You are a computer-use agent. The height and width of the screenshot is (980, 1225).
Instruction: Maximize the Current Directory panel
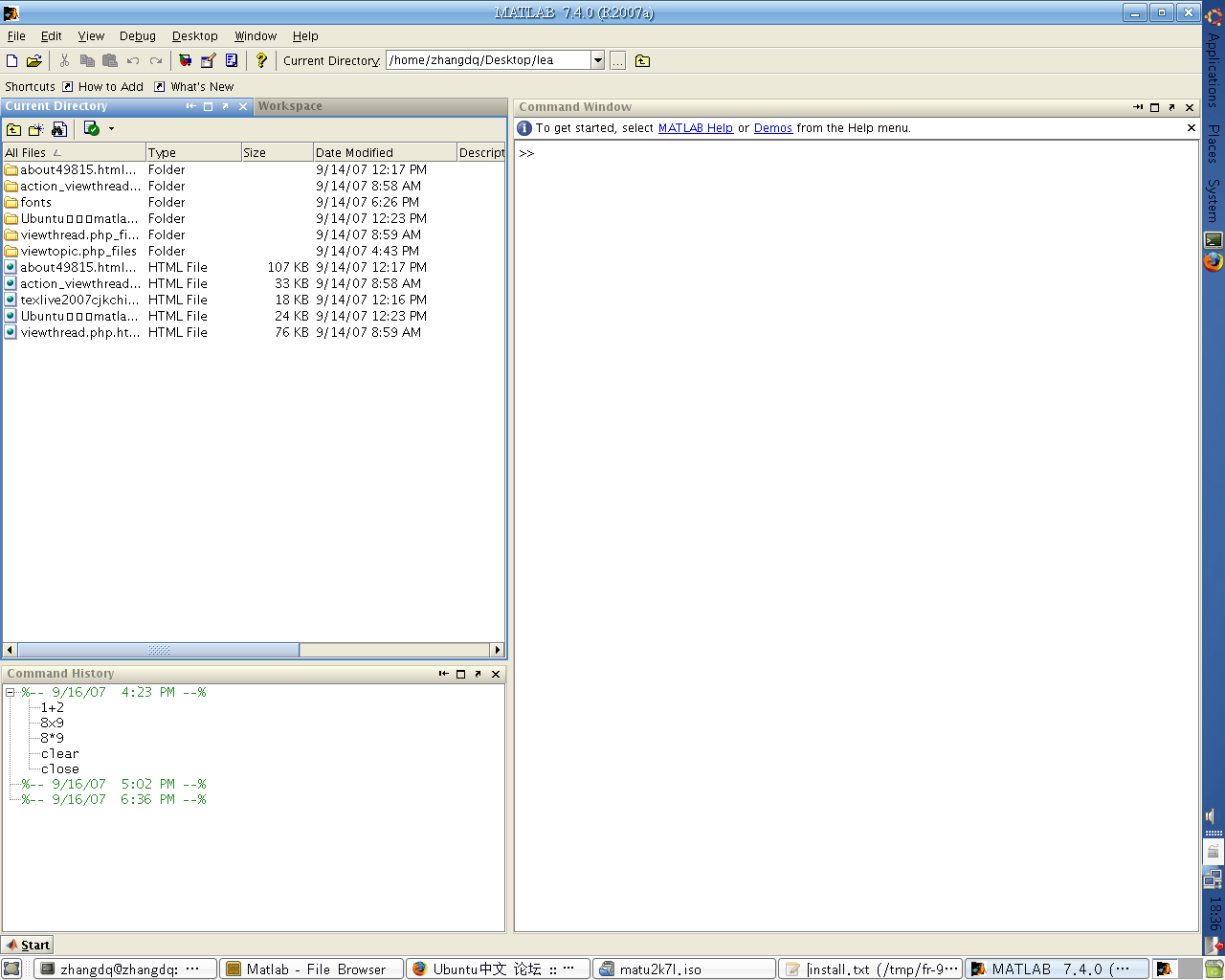click(209, 106)
